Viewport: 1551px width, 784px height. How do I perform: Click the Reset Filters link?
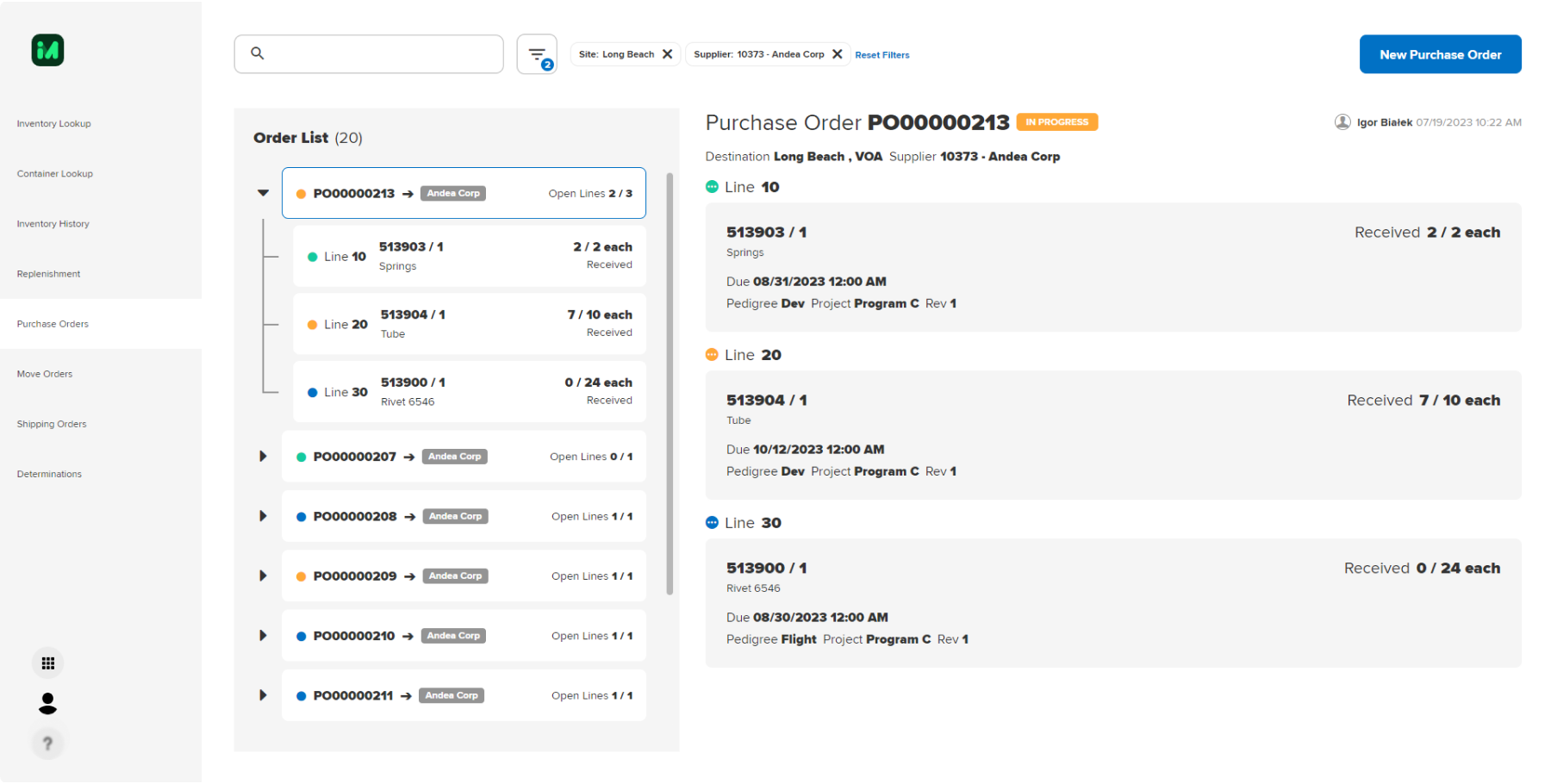click(881, 55)
